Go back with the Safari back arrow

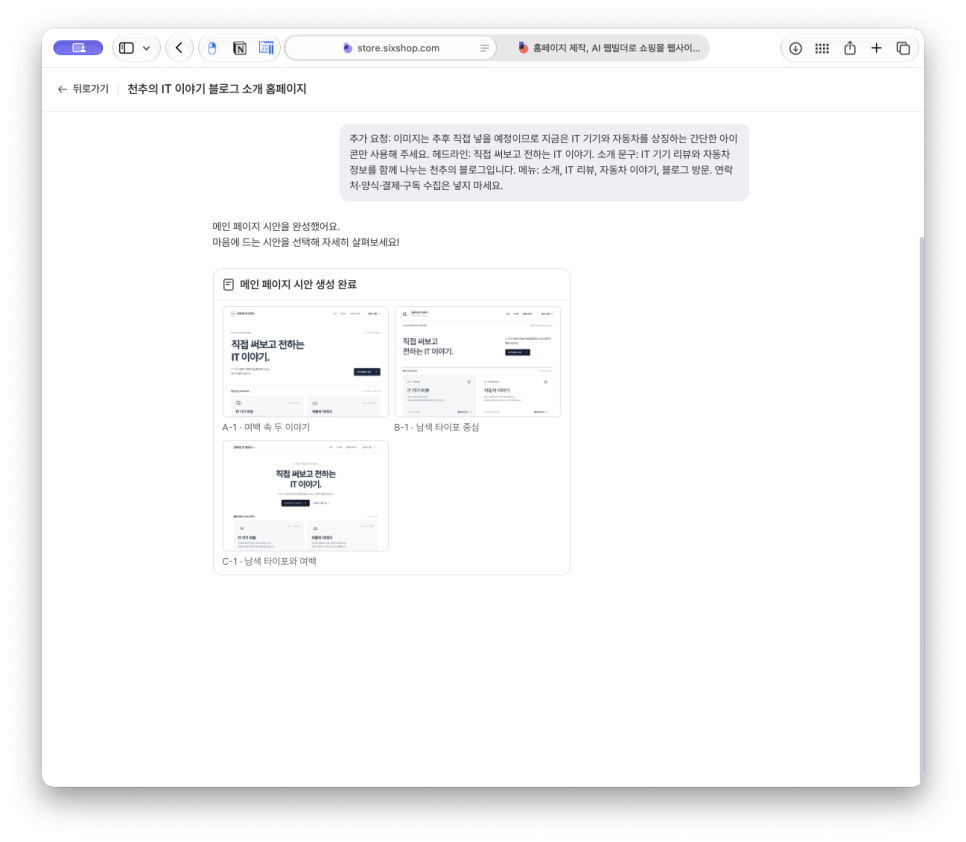click(x=179, y=48)
